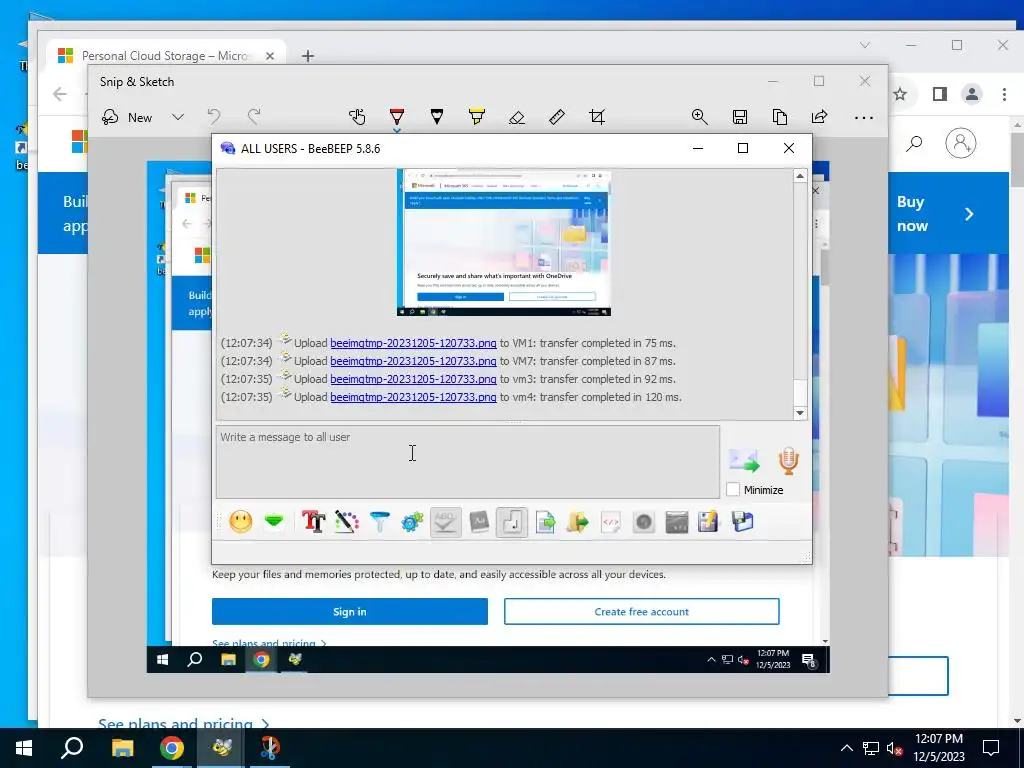Open File Explorer from the taskbar

[x=122, y=748]
